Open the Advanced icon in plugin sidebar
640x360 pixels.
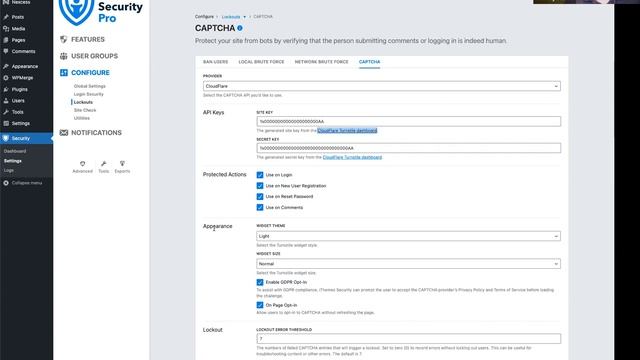pyautogui.click(x=82, y=164)
